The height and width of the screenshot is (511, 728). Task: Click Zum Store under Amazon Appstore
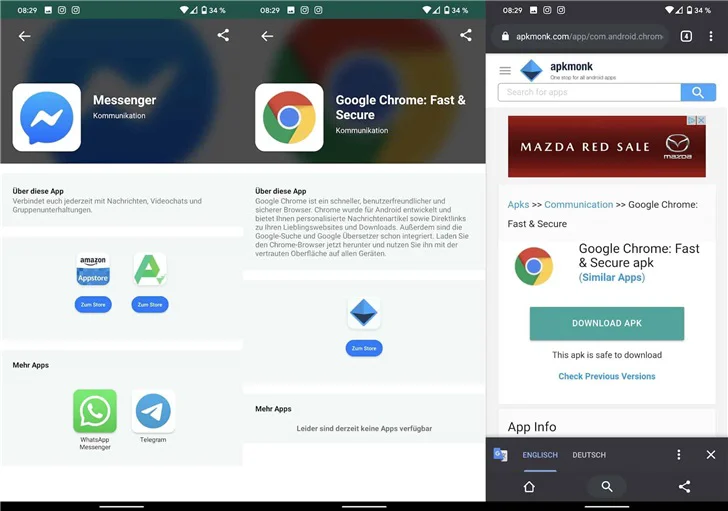point(93,304)
